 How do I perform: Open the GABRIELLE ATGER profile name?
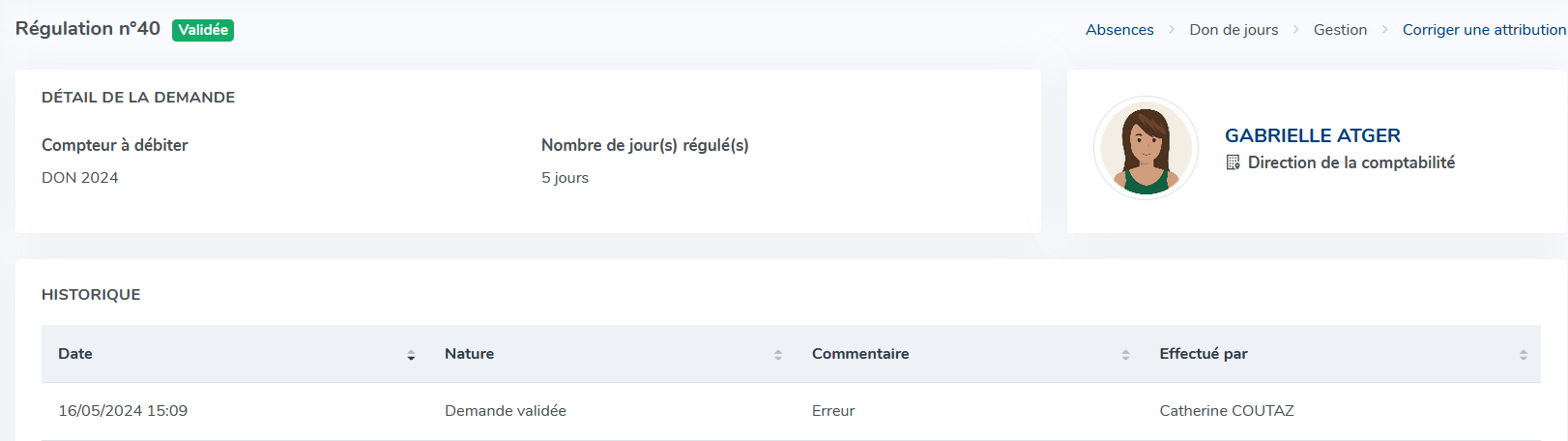1312,135
